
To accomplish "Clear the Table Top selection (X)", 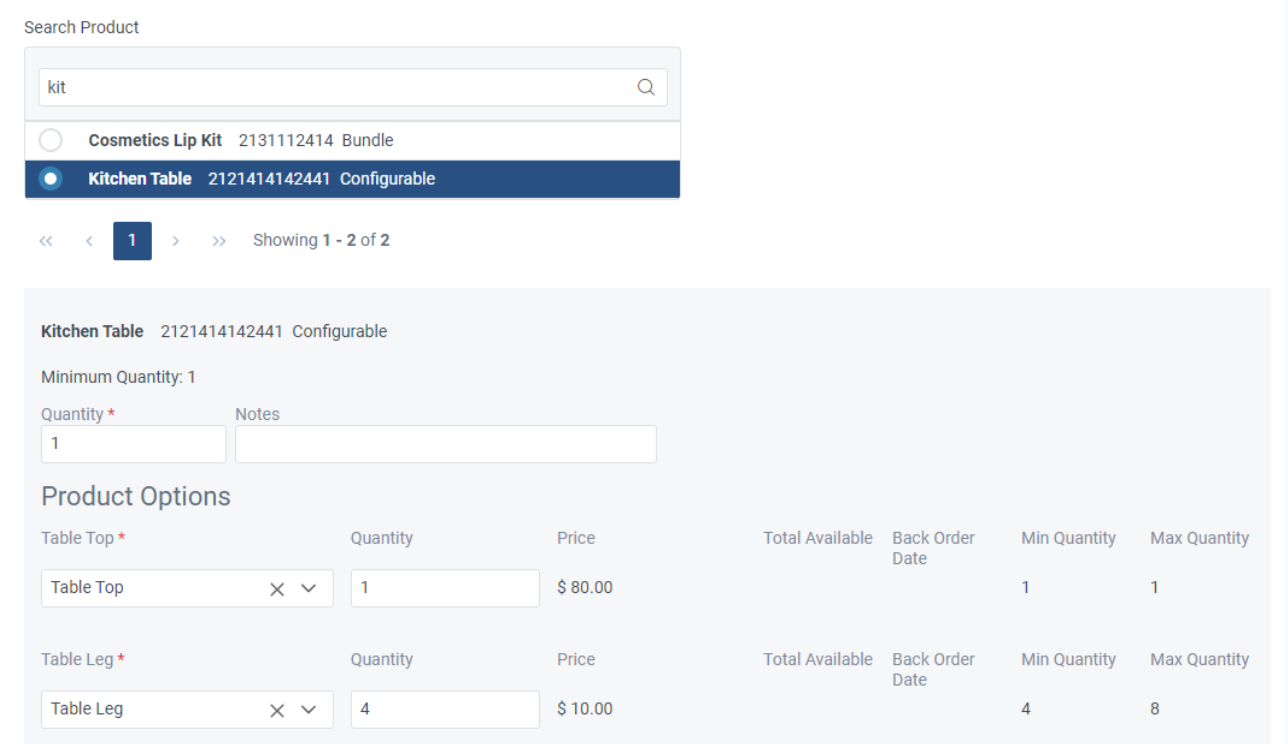I will click(278, 589).
